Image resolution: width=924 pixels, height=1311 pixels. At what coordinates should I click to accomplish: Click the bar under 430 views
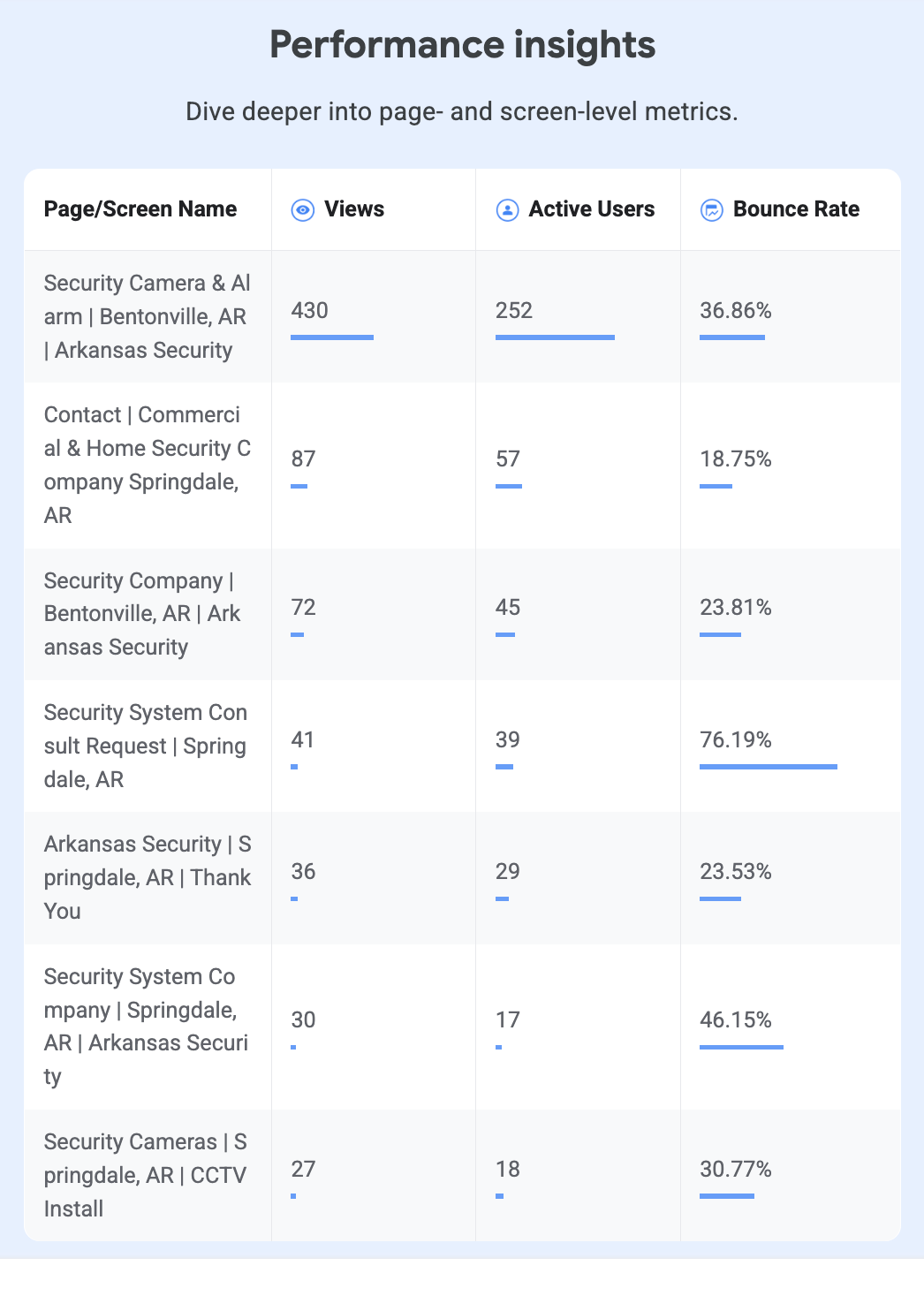[x=332, y=337]
